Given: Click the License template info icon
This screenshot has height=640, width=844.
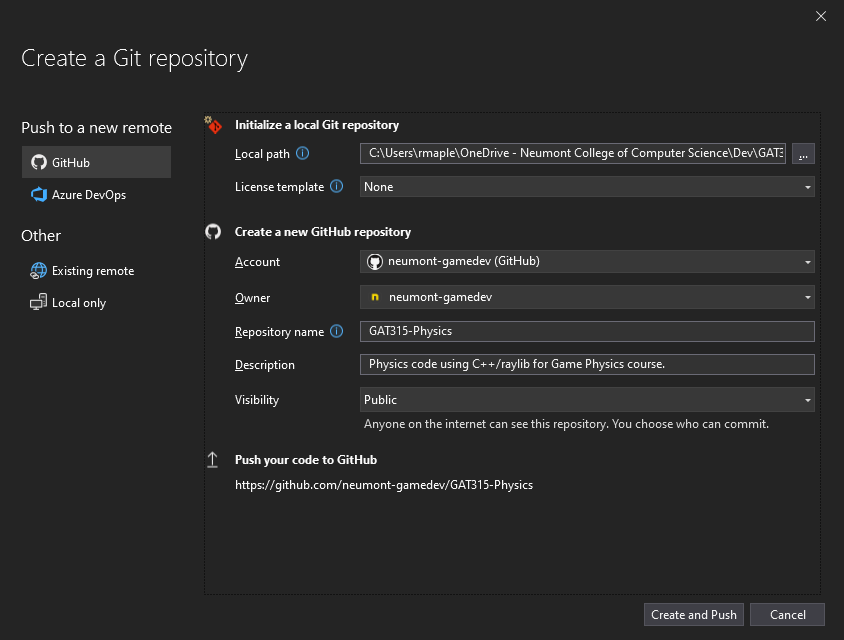Looking at the screenshot, I should (337, 187).
